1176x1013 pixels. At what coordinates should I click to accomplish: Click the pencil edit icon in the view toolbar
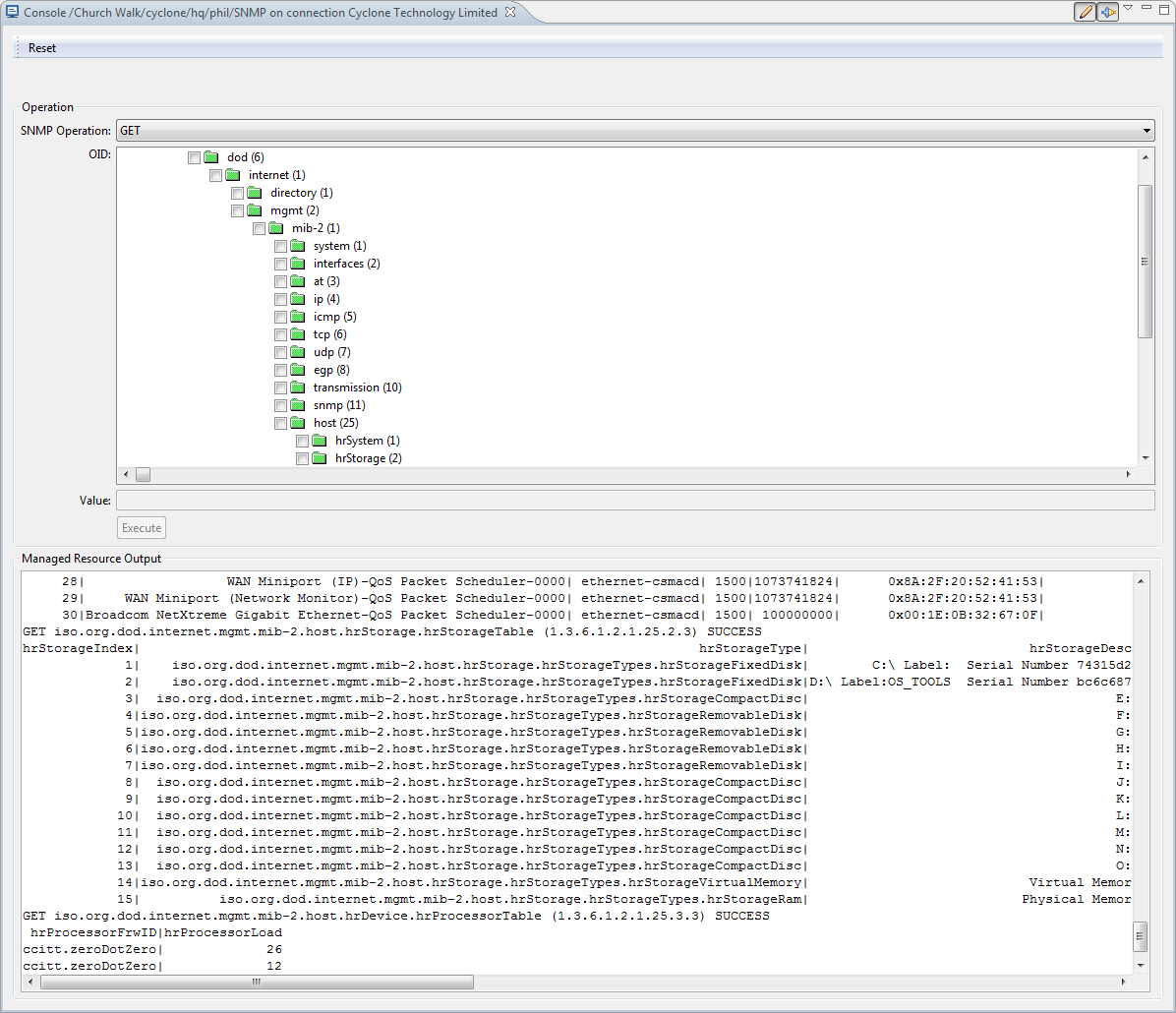click(x=1085, y=12)
